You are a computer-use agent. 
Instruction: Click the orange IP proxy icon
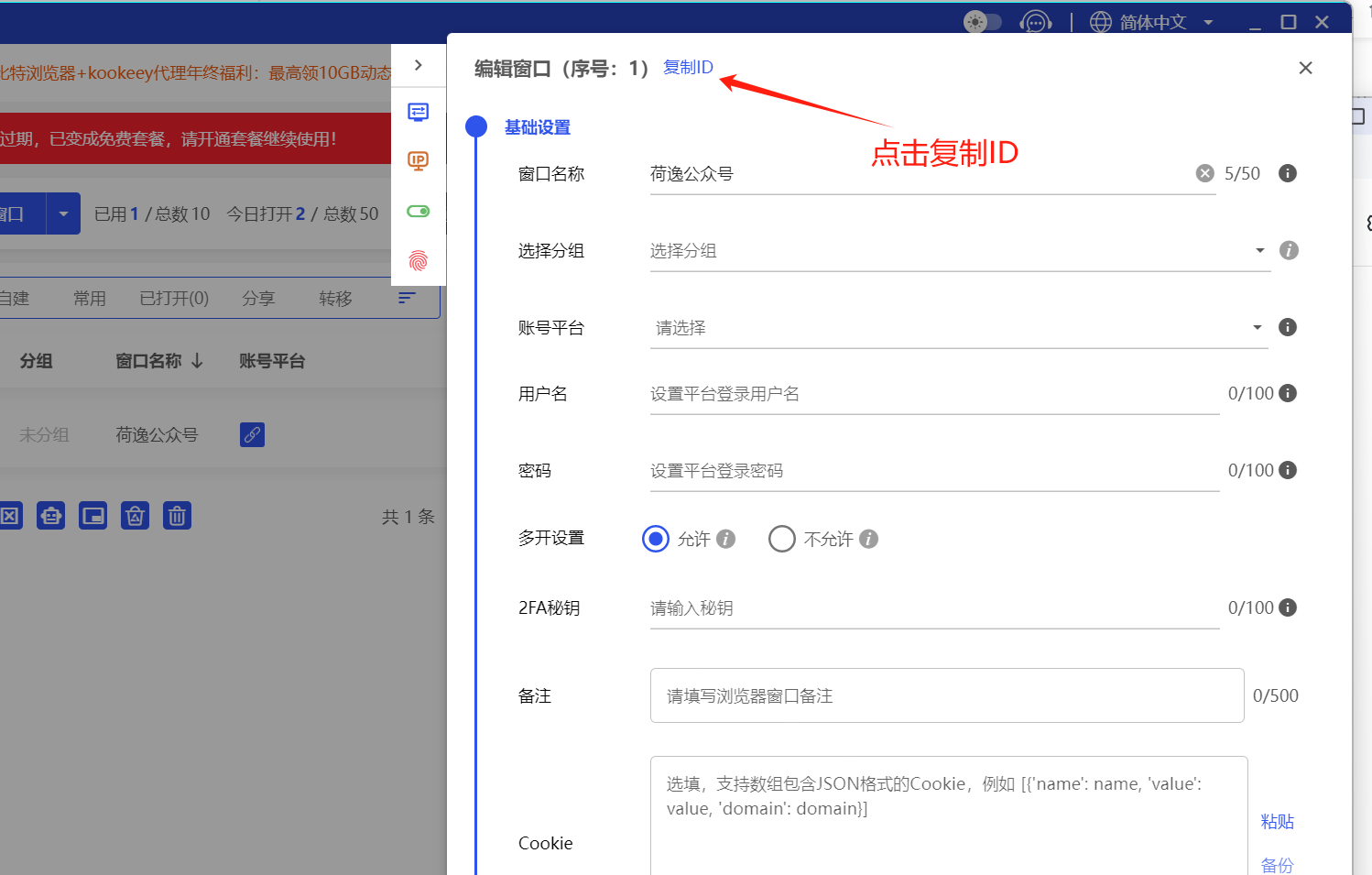tap(418, 161)
